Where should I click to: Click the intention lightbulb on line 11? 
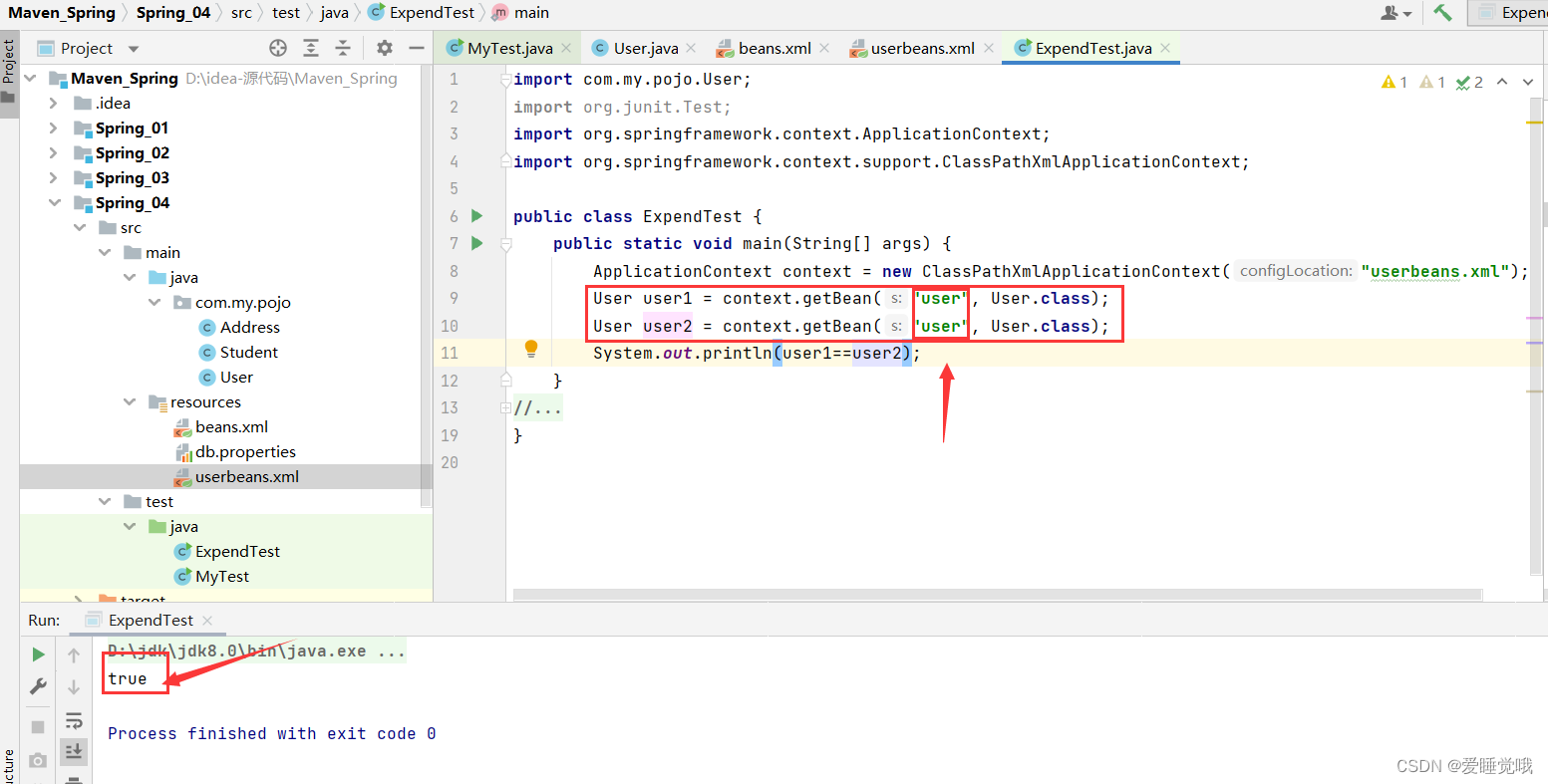[531, 349]
